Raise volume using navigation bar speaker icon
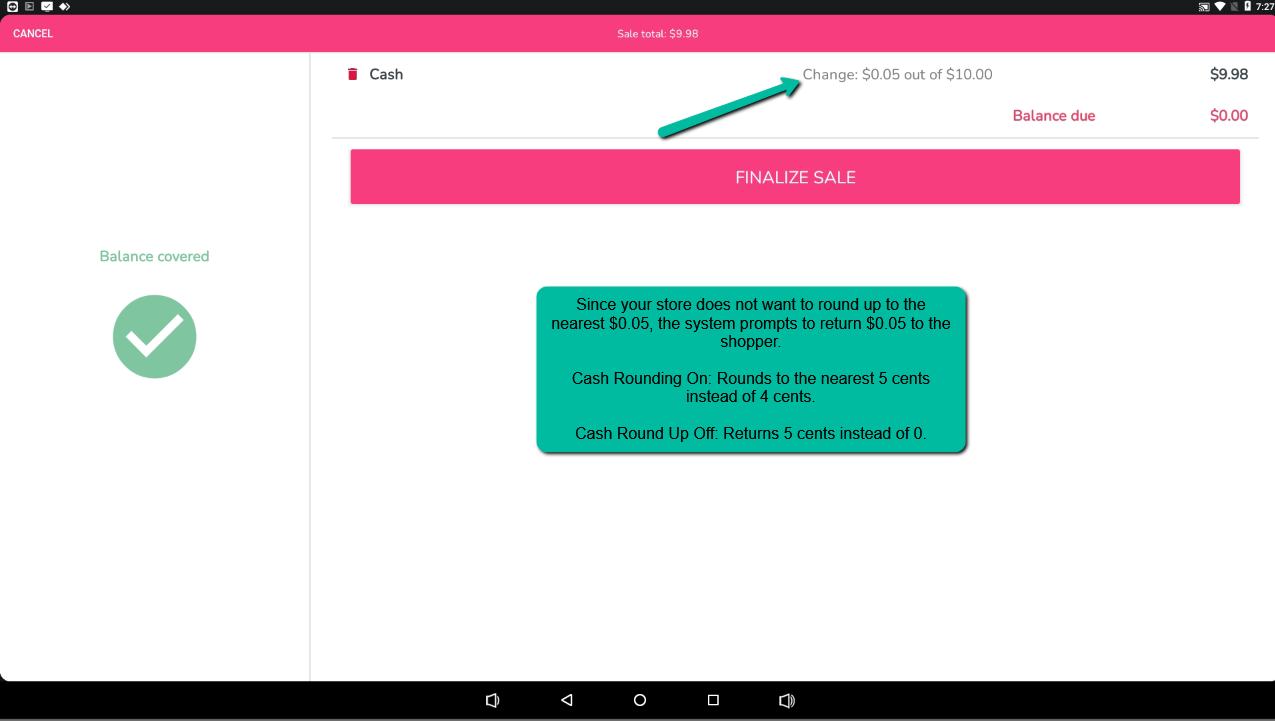 click(787, 700)
